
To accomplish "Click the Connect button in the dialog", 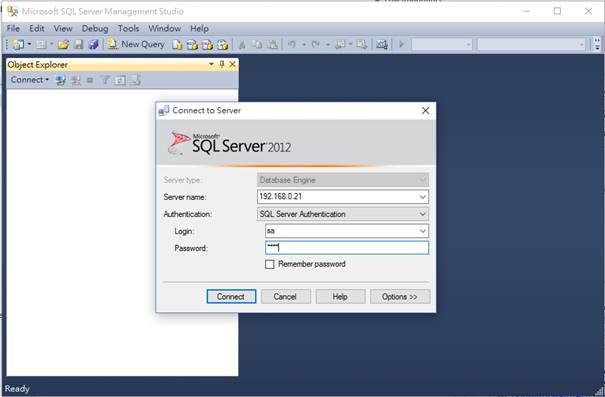I will coord(231,296).
